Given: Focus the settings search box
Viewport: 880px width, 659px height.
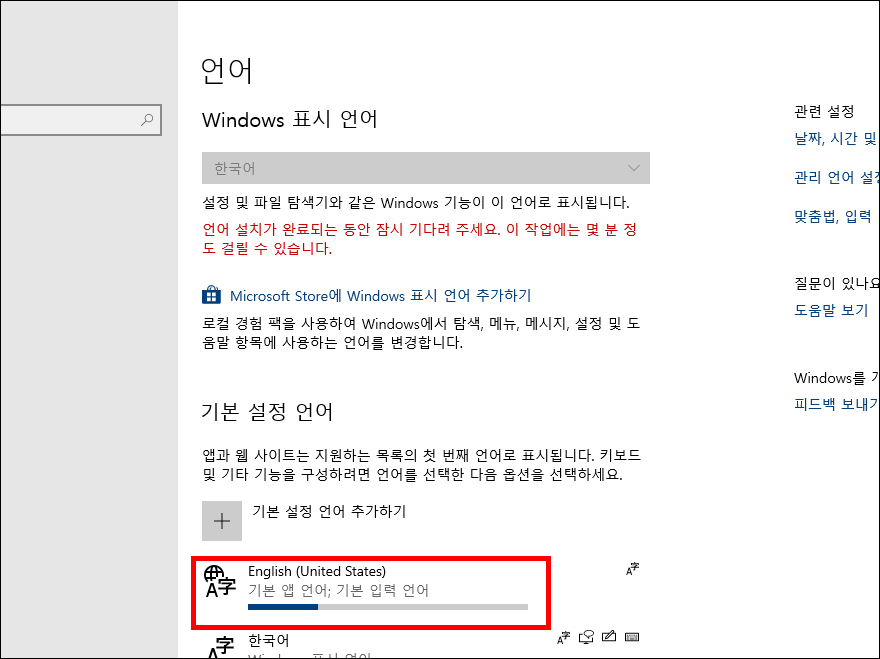Looking at the screenshot, I should tap(81, 120).
